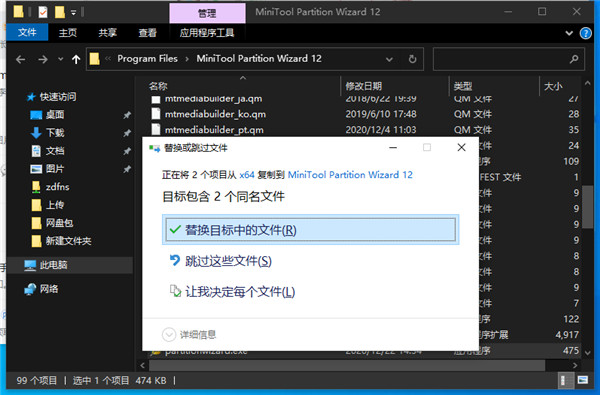600x395 pixels.
Task: Go up one folder level
Action: (76, 59)
